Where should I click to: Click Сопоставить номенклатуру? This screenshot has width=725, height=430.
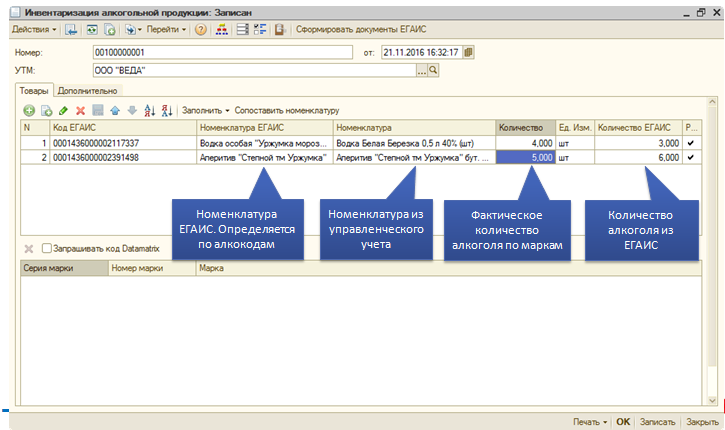[x=287, y=111]
